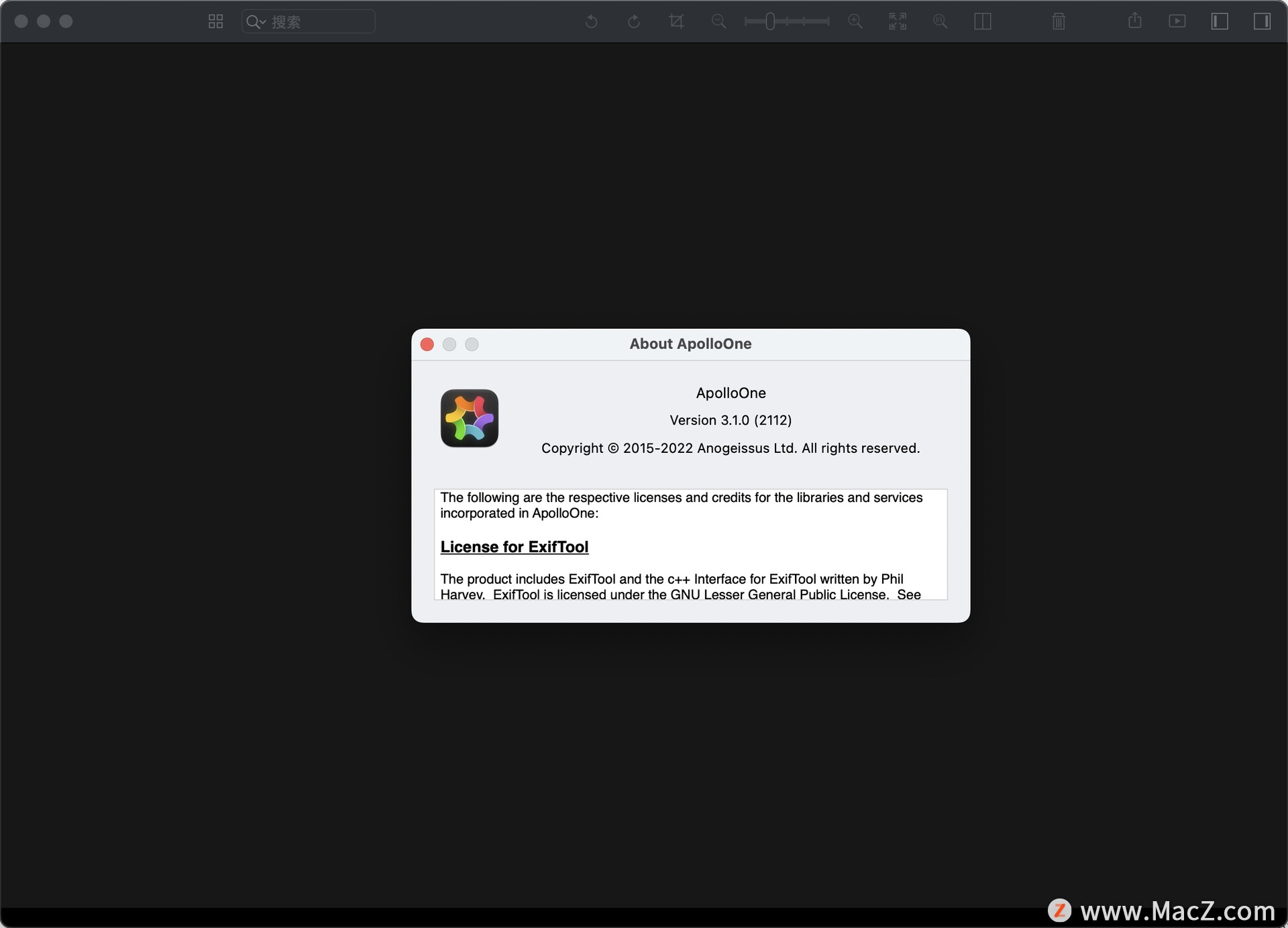The image size is (1288, 928).
Task: Zoom out using the minus magnifier
Action: [718, 21]
